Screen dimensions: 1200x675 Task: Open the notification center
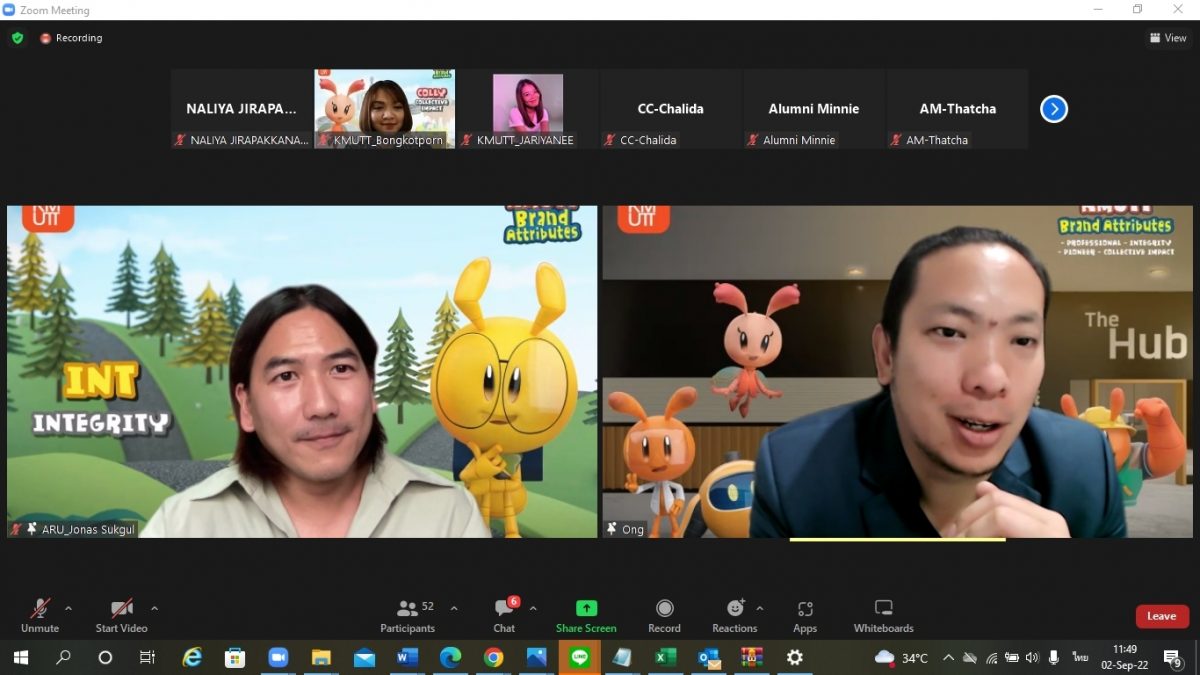click(x=1173, y=657)
